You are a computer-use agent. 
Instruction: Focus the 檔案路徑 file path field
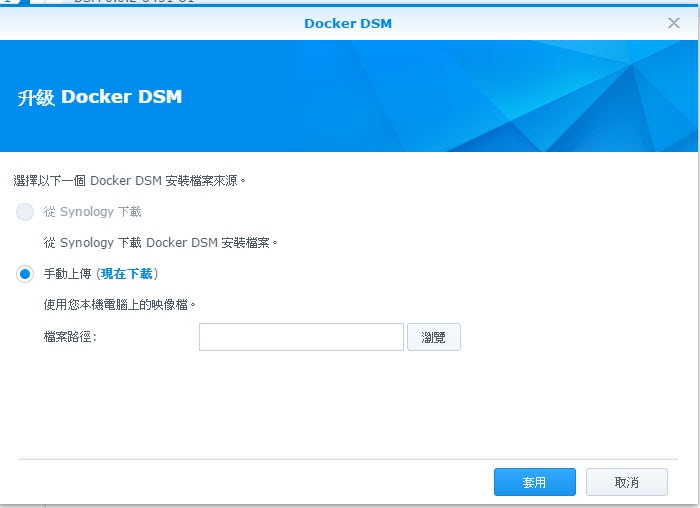(x=301, y=337)
